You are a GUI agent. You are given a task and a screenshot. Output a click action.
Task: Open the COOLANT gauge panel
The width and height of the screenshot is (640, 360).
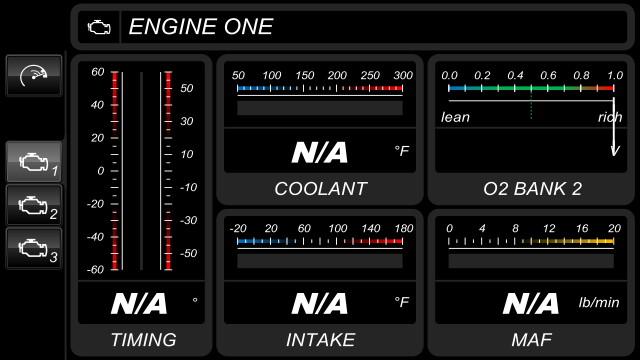tap(320, 129)
